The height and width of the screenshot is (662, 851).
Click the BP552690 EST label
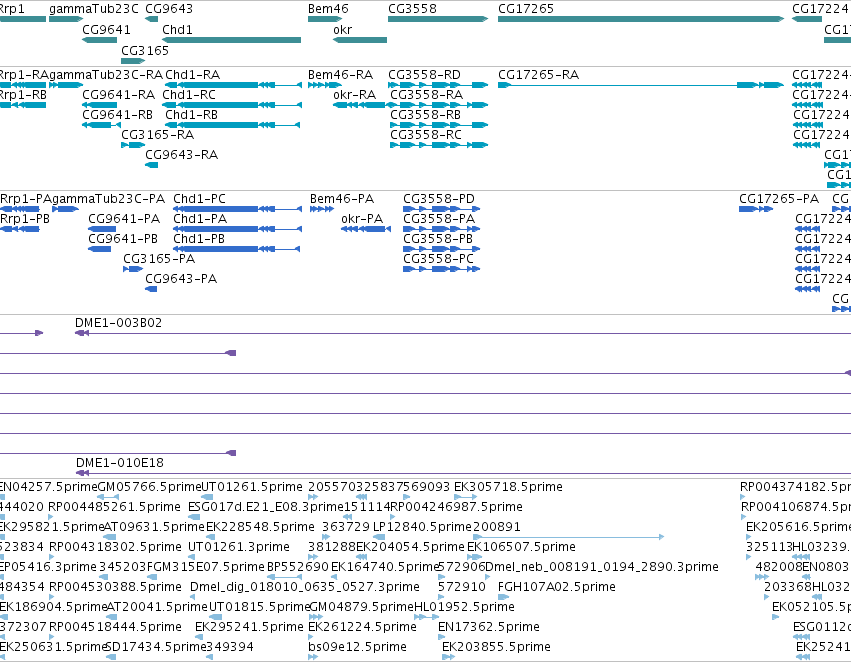tap(297, 568)
